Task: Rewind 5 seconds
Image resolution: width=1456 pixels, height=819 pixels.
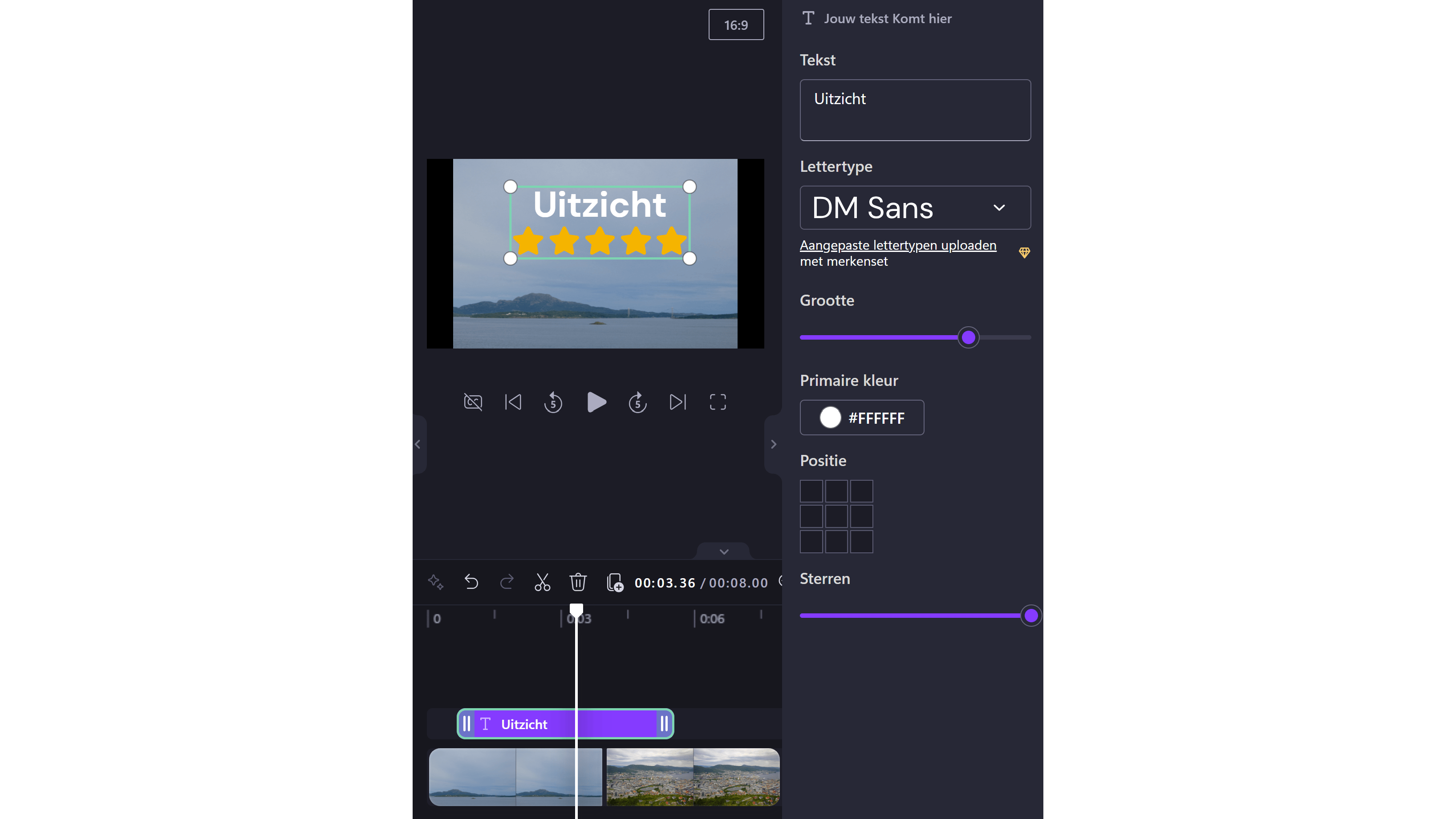Action: pos(553,402)
